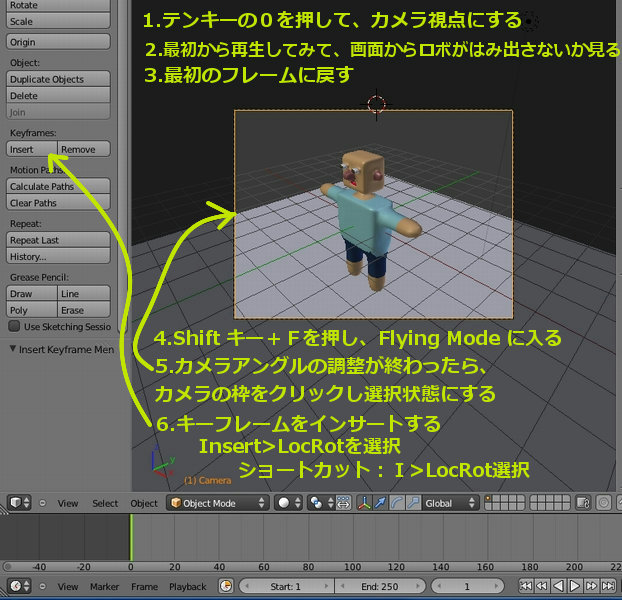
Task: Click Duplicate Objects button
Action: click(x=58, y=79)
